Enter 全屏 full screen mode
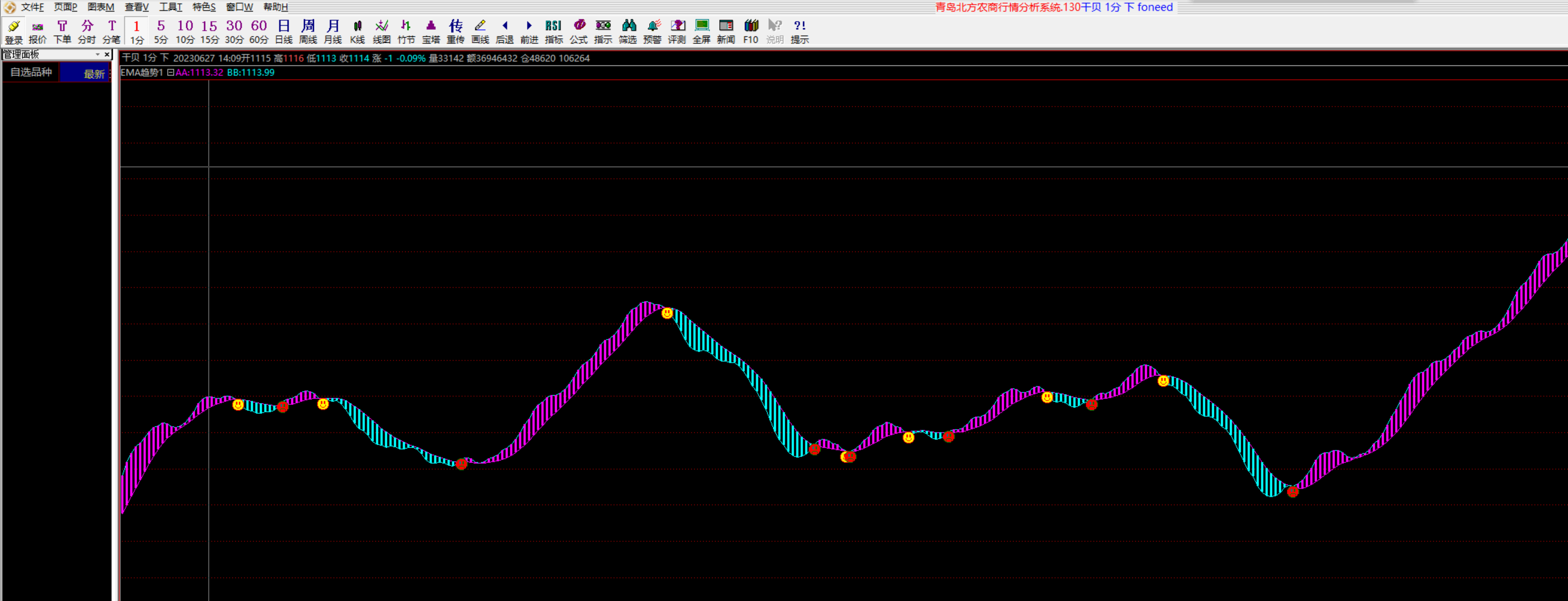Image resolution: width=1568 pixels, height=601 pixels. click(x=701, y=32)
